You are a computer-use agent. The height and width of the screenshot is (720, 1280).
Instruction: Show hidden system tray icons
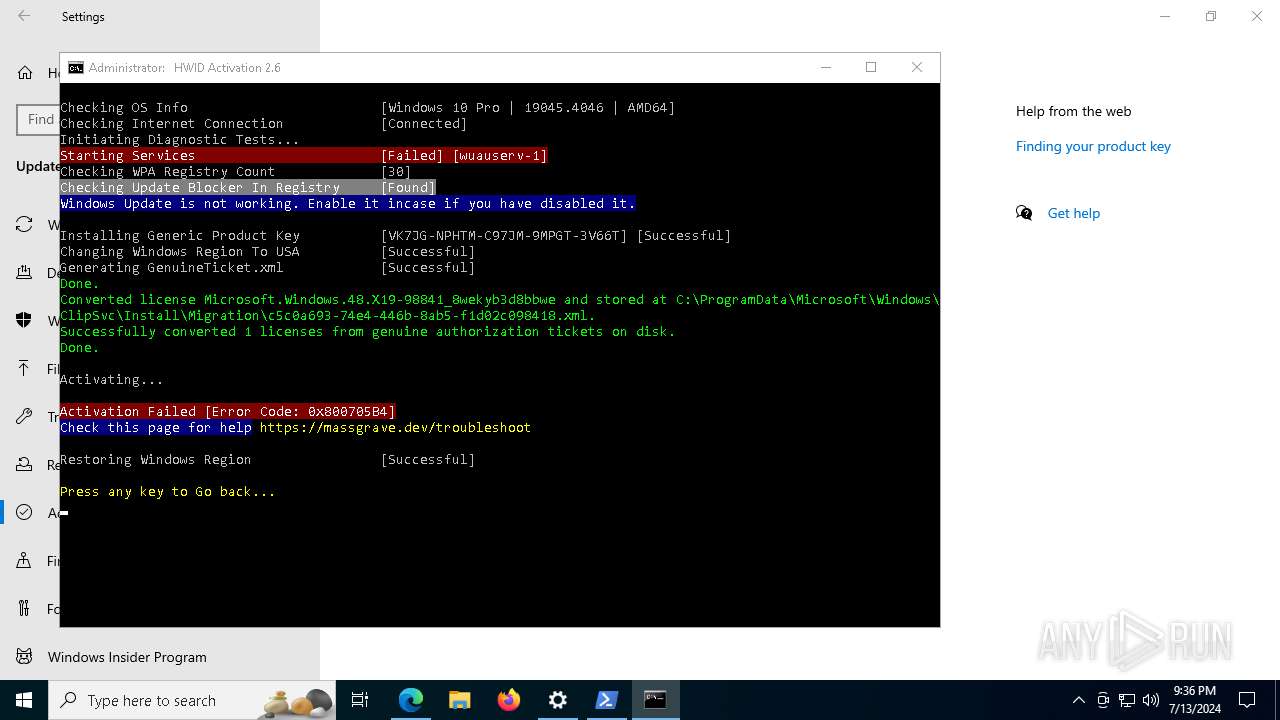click(1078, 700)
